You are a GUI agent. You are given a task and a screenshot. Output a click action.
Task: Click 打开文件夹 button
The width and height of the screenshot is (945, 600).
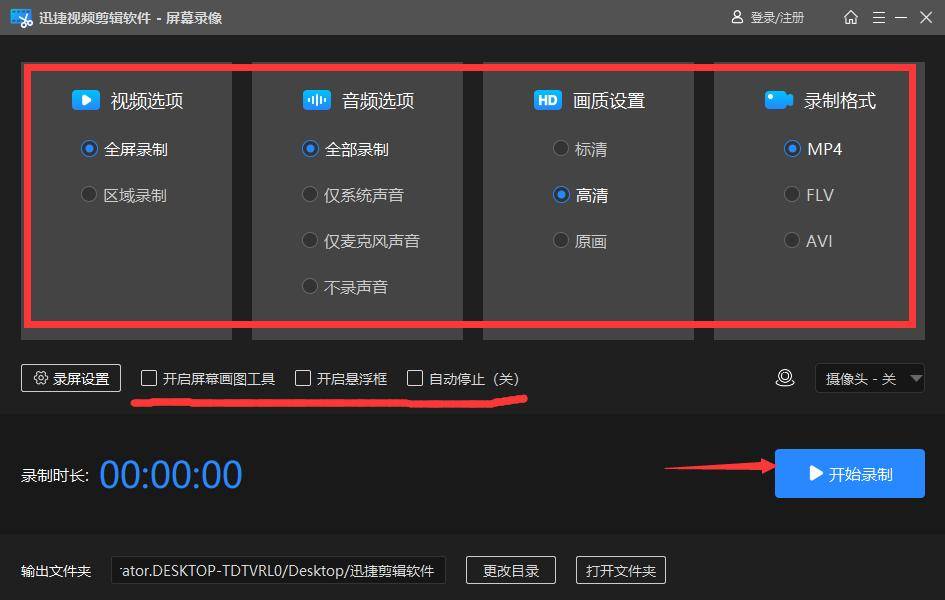click(621, 570)
